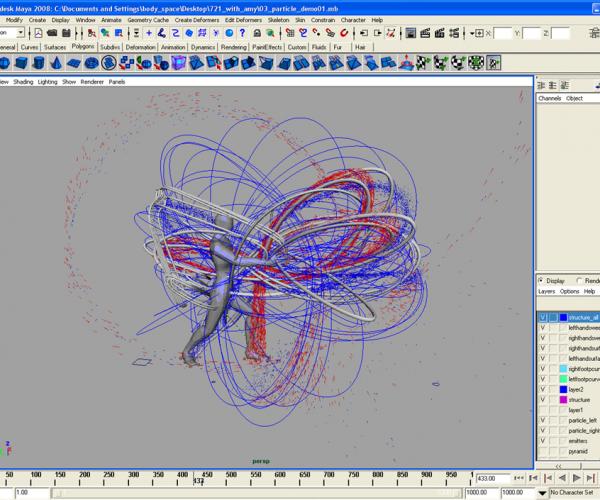Open the Panels menu in viewport
The image size is (600, 500).
(x=117, y=82)
